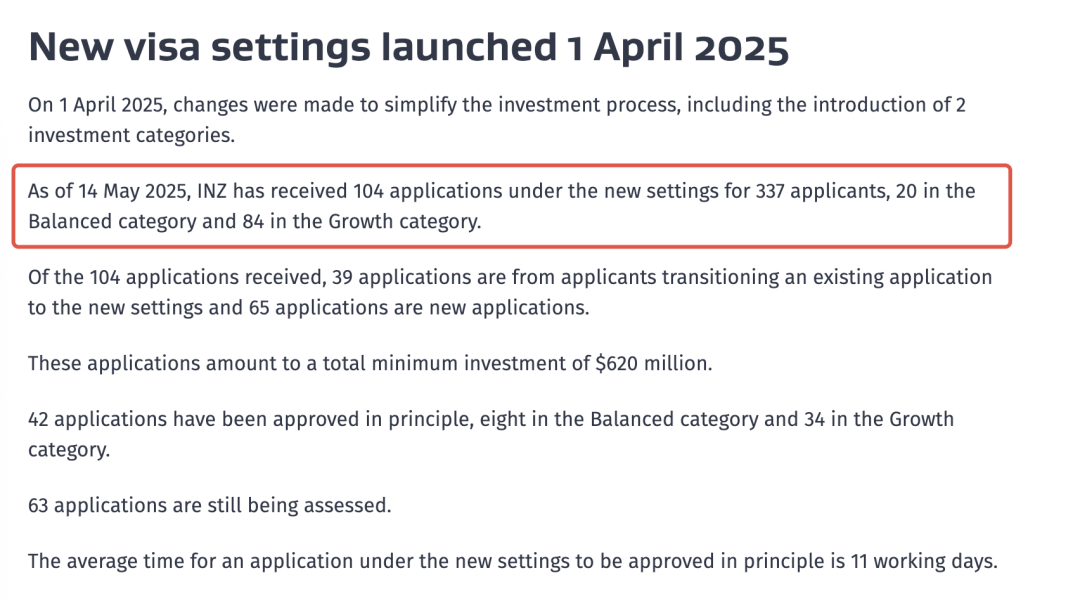Click the words 'Growth category.' in highlighted box
The height and width of the screenshot is (606, 1080).
[404, 222]
